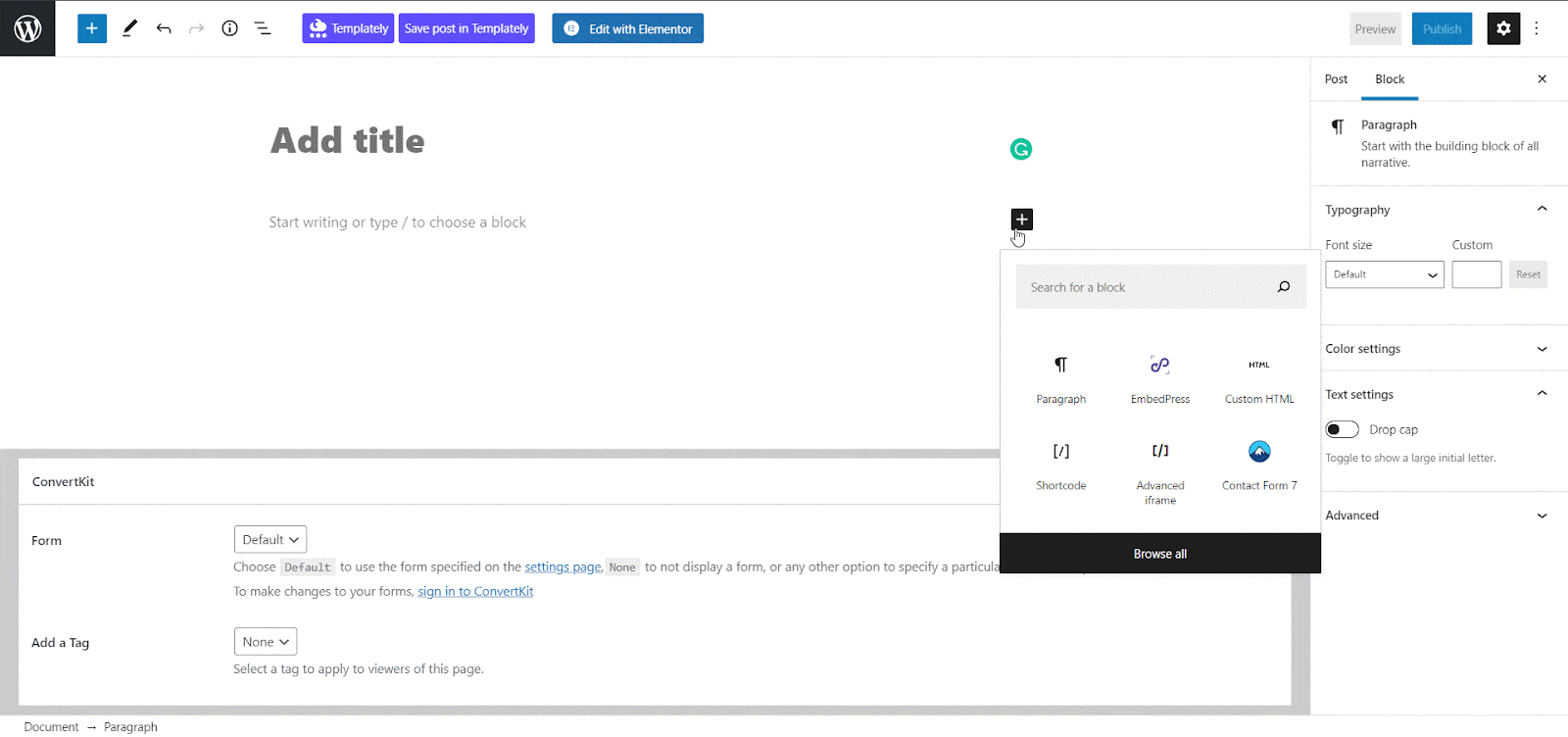Insert the Contact Form 7 block
Viewport: 1568px width, 737px height.
coord(1259,466)
